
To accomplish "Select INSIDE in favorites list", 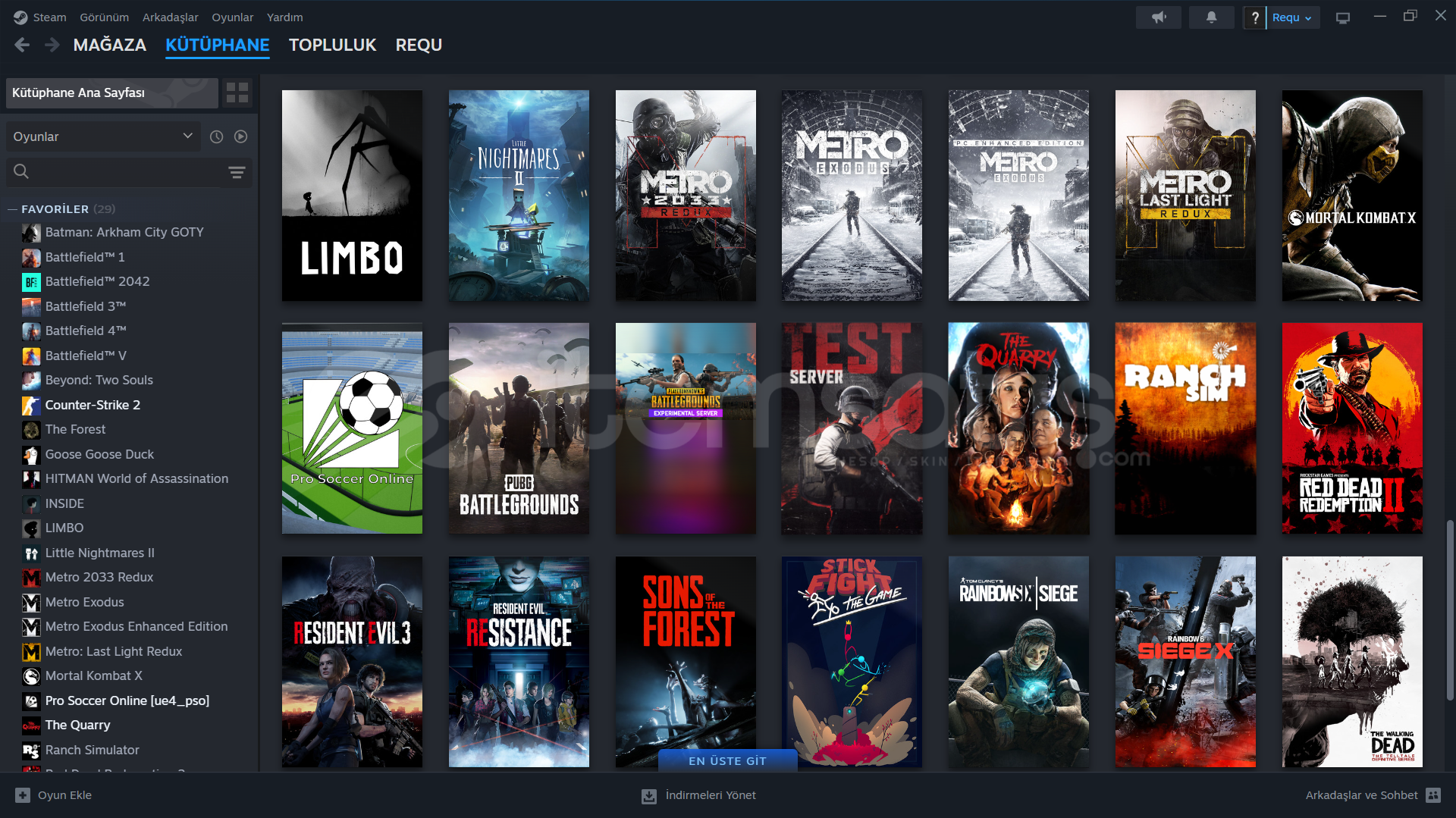I will point(64,503).
